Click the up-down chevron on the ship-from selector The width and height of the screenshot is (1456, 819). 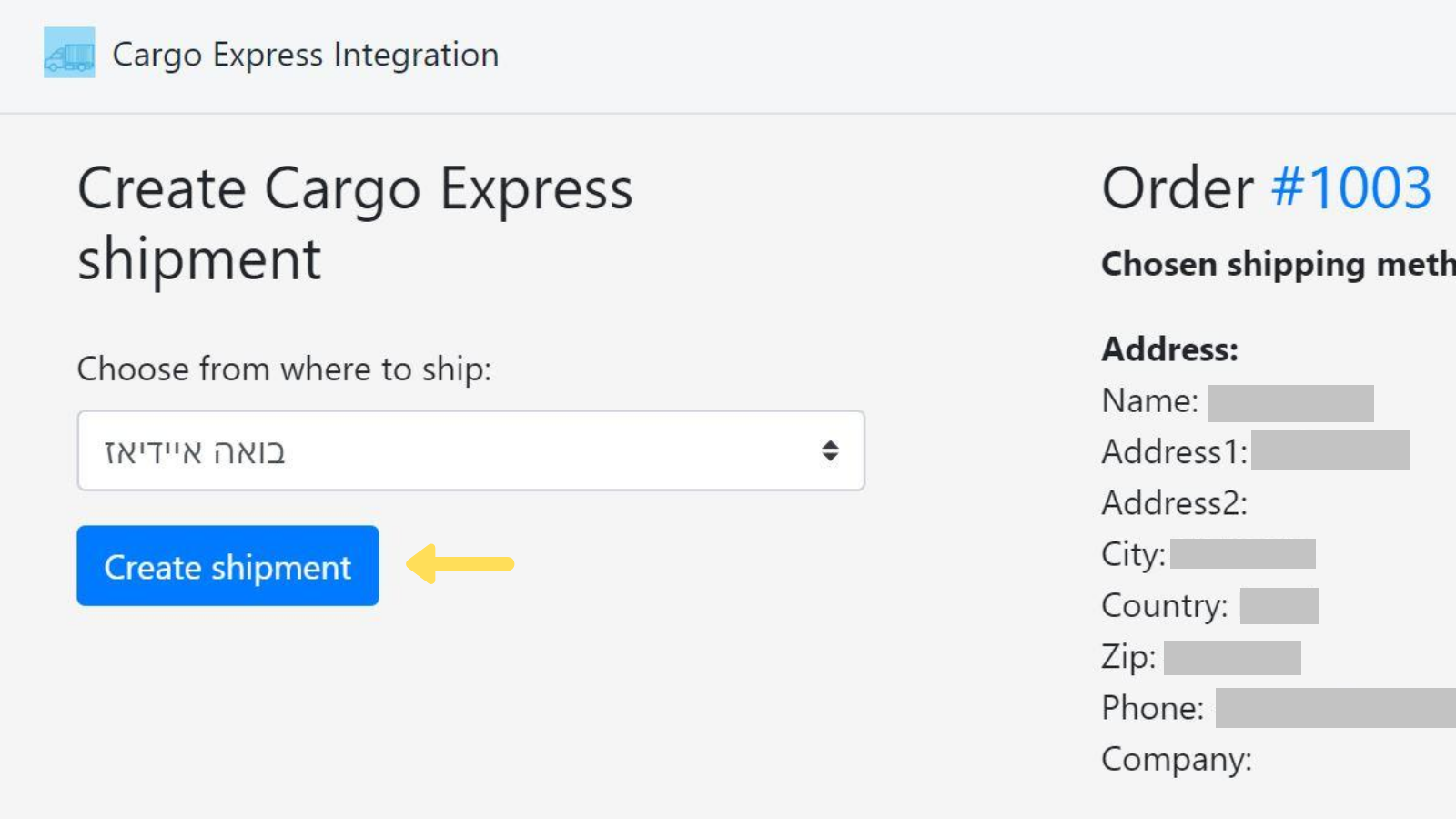click(830, 450)
